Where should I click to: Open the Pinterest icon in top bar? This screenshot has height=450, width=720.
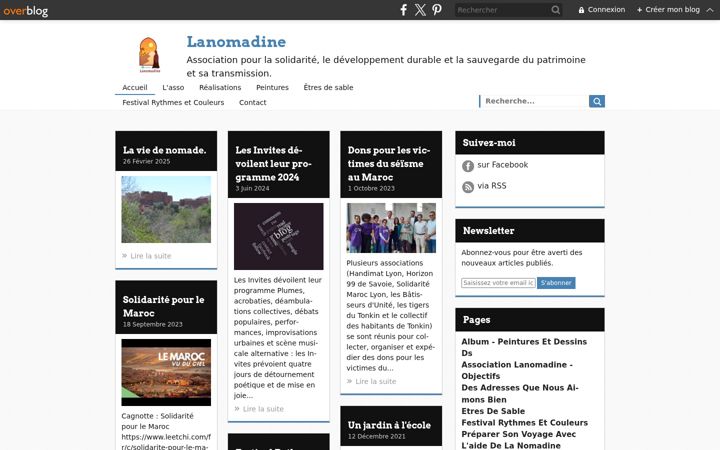pos(437,10)
